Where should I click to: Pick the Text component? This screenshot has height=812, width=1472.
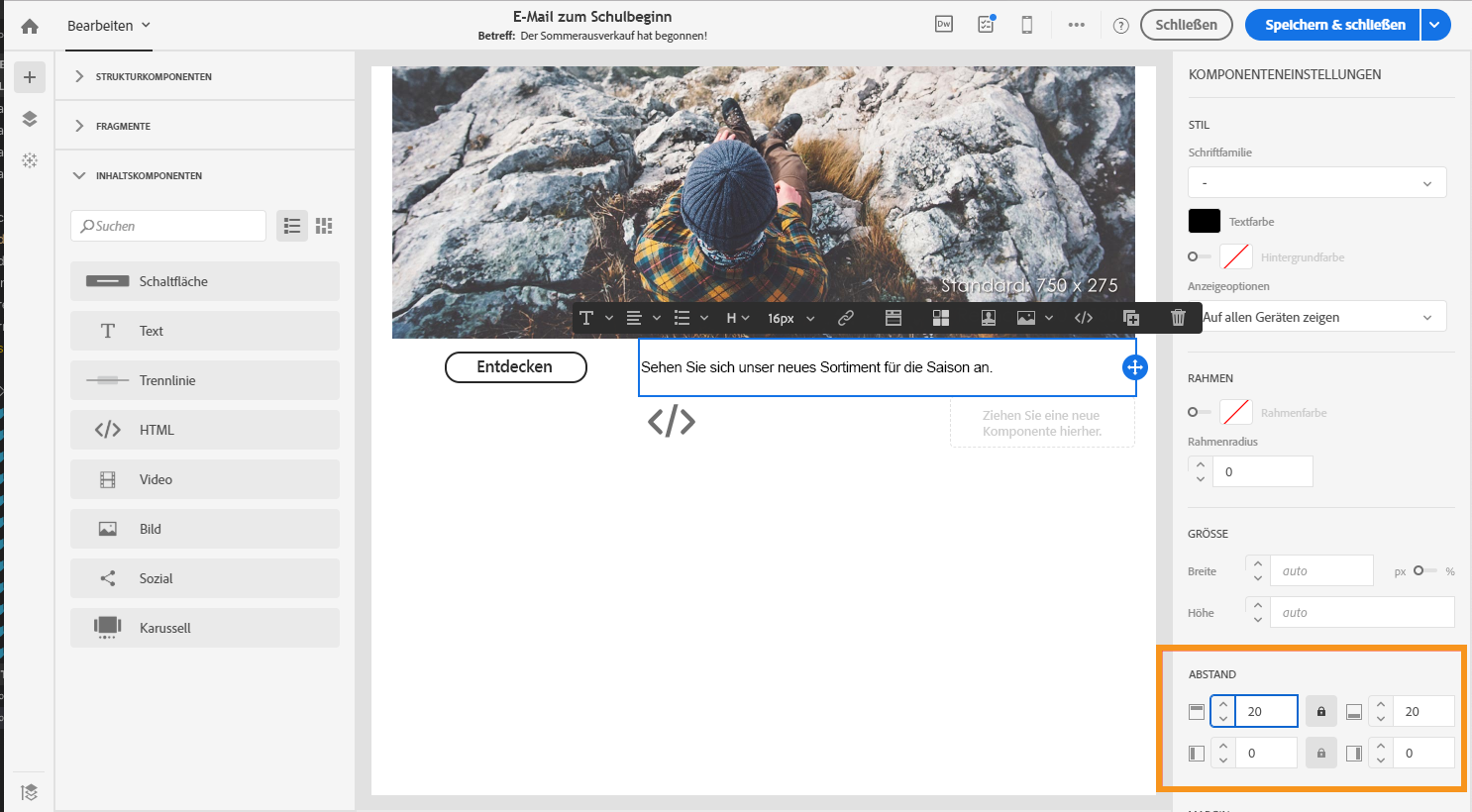pos(205,331)
